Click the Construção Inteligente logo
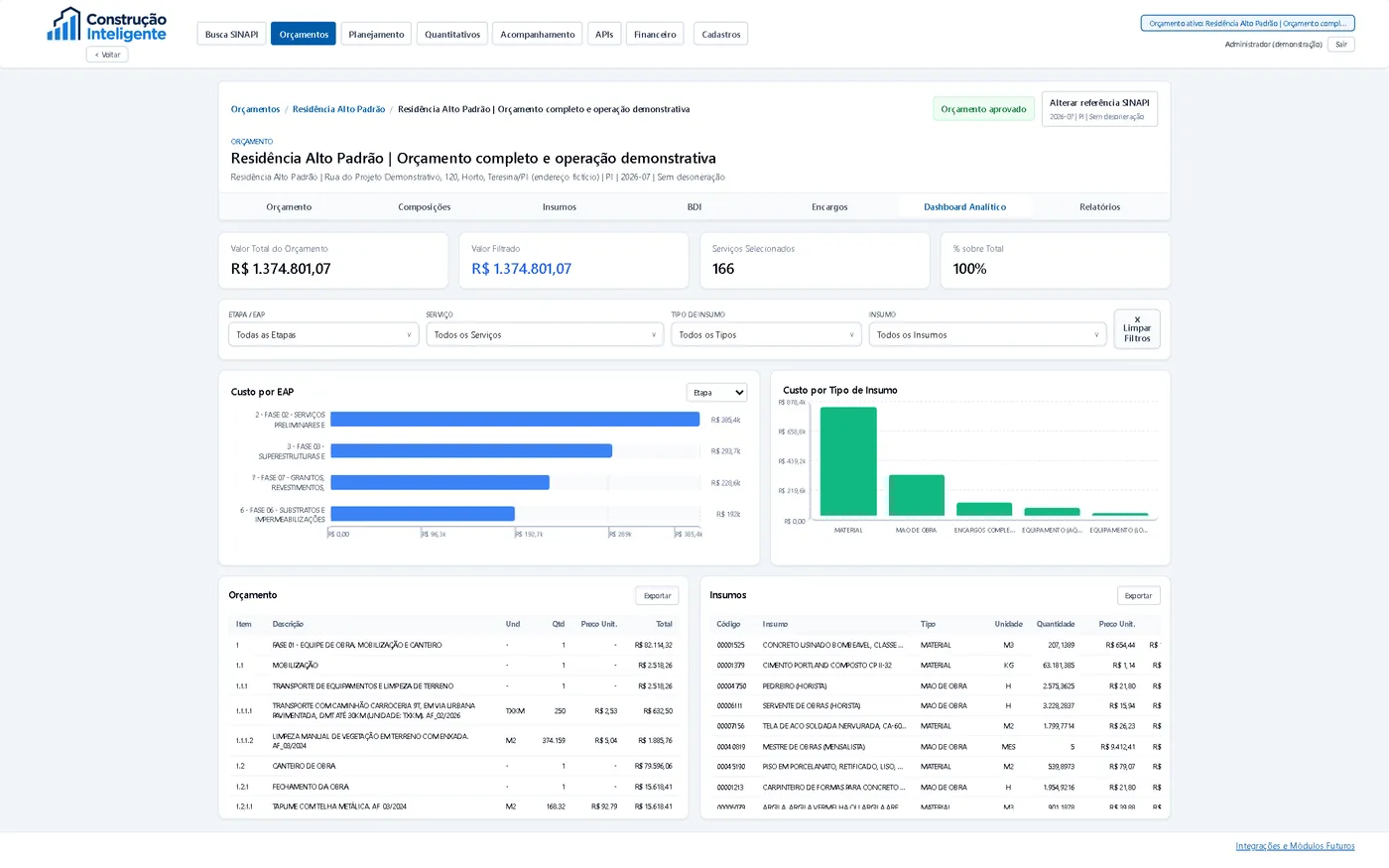The height and width of the screenshot is (868, 1389). [107, 25]
